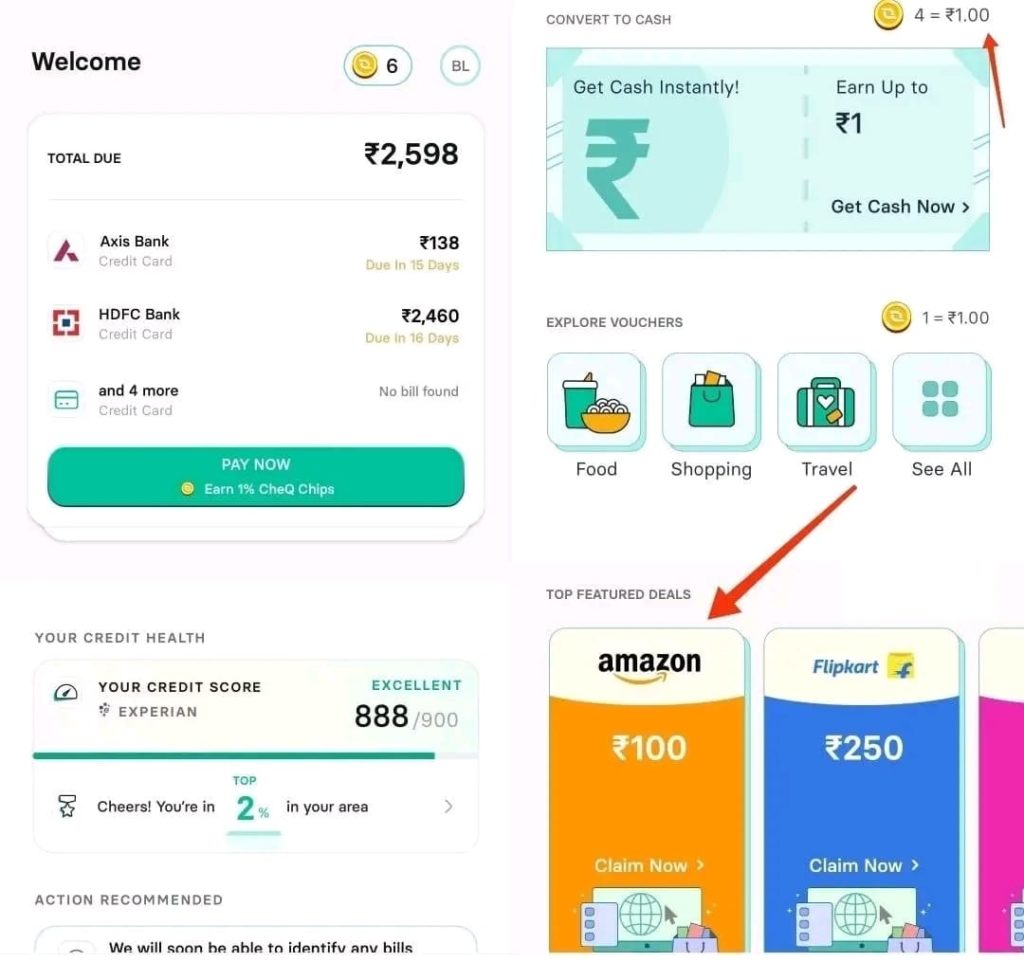Open the Shopping vouchers icon
Screen dimensions: 1024x962
(711, 400)
